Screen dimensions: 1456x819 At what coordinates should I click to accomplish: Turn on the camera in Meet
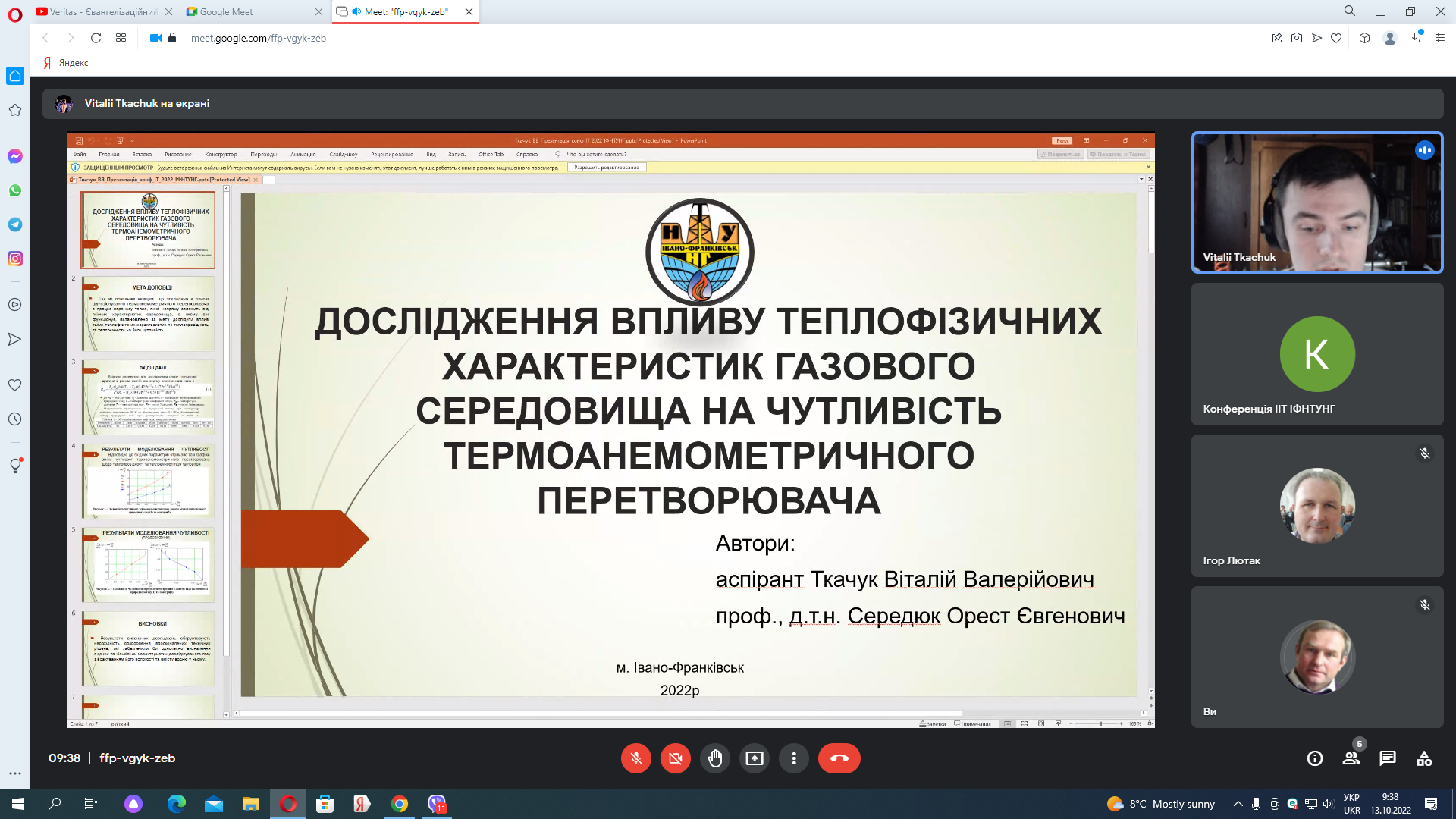click(x=675, y=758)
